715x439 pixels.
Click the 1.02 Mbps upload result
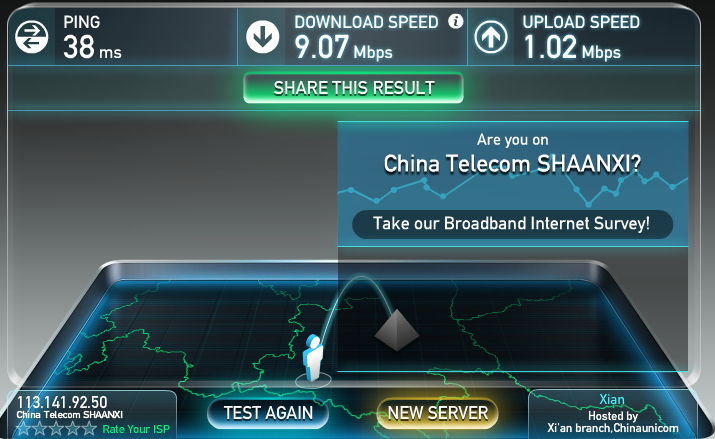[572, 47]
